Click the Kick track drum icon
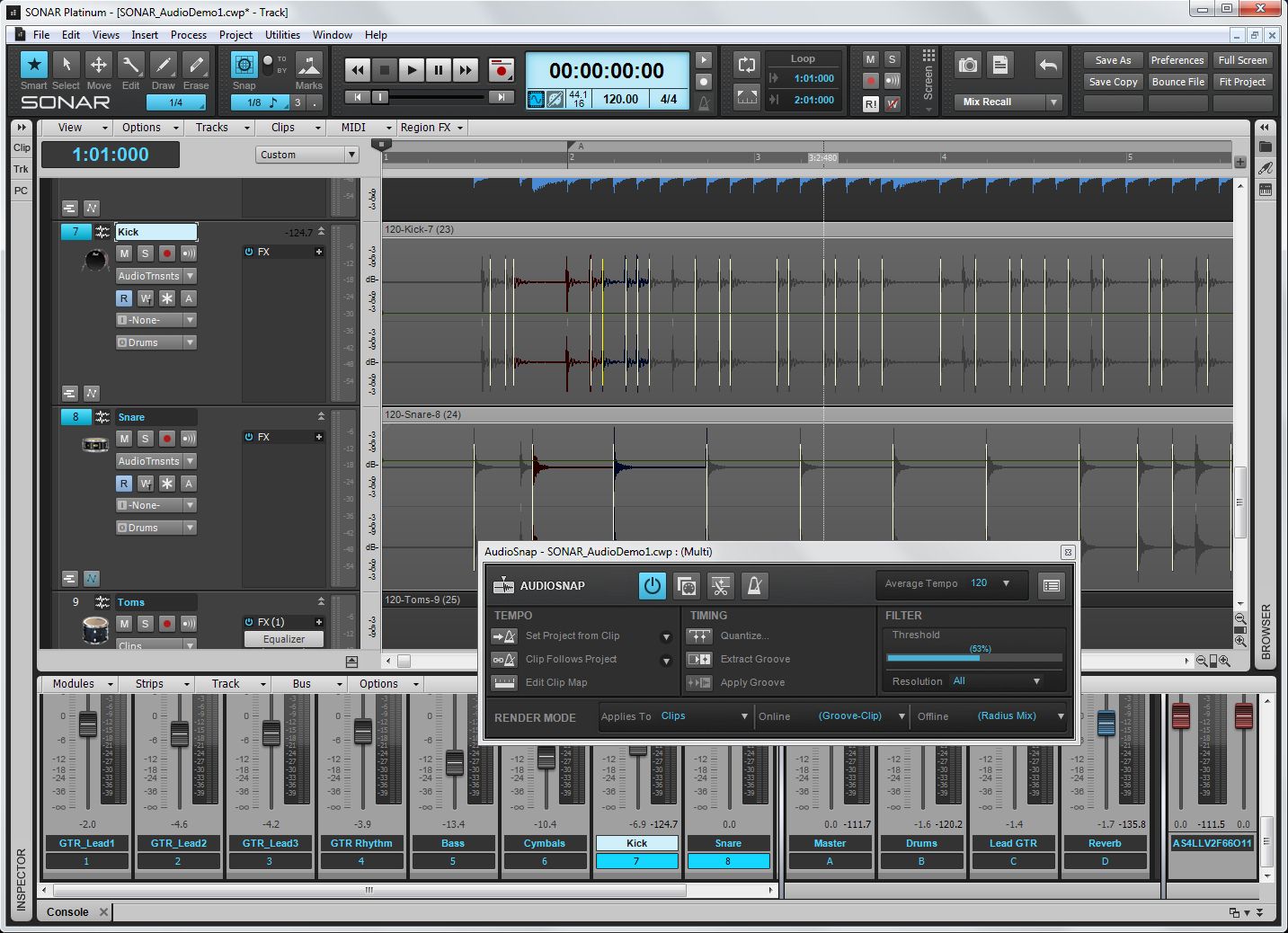This screenshot has height=933, width=1288. [95, 260]
